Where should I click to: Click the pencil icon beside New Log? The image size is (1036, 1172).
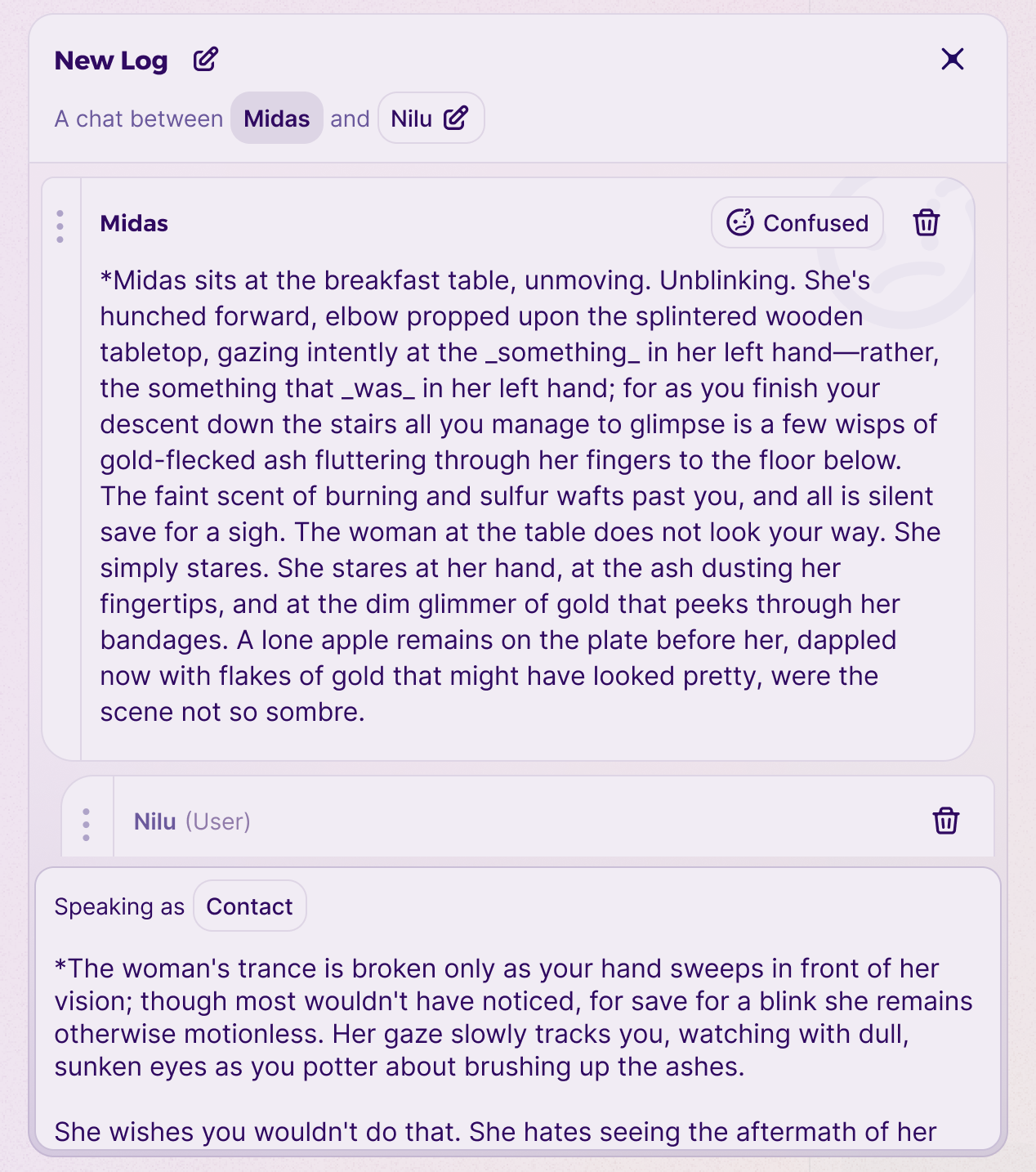pyautogui.click(x=205, y=60)
